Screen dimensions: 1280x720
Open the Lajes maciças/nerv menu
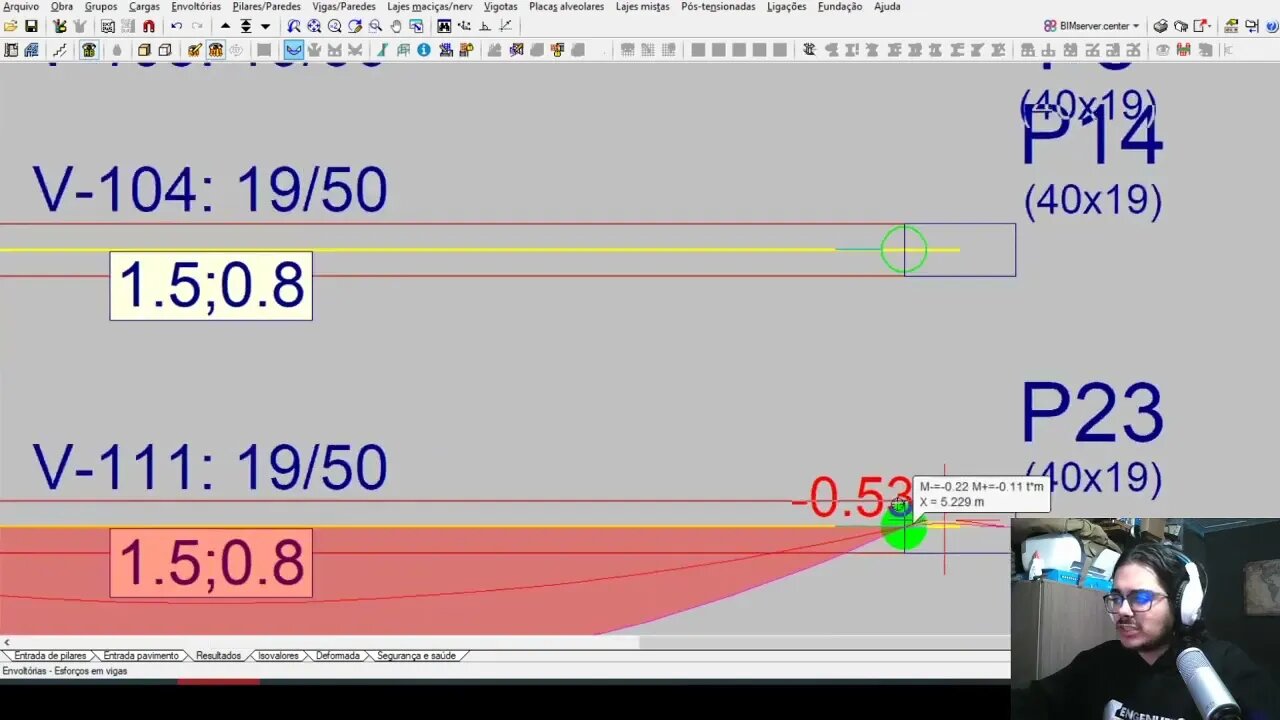[x=430, y=6]
